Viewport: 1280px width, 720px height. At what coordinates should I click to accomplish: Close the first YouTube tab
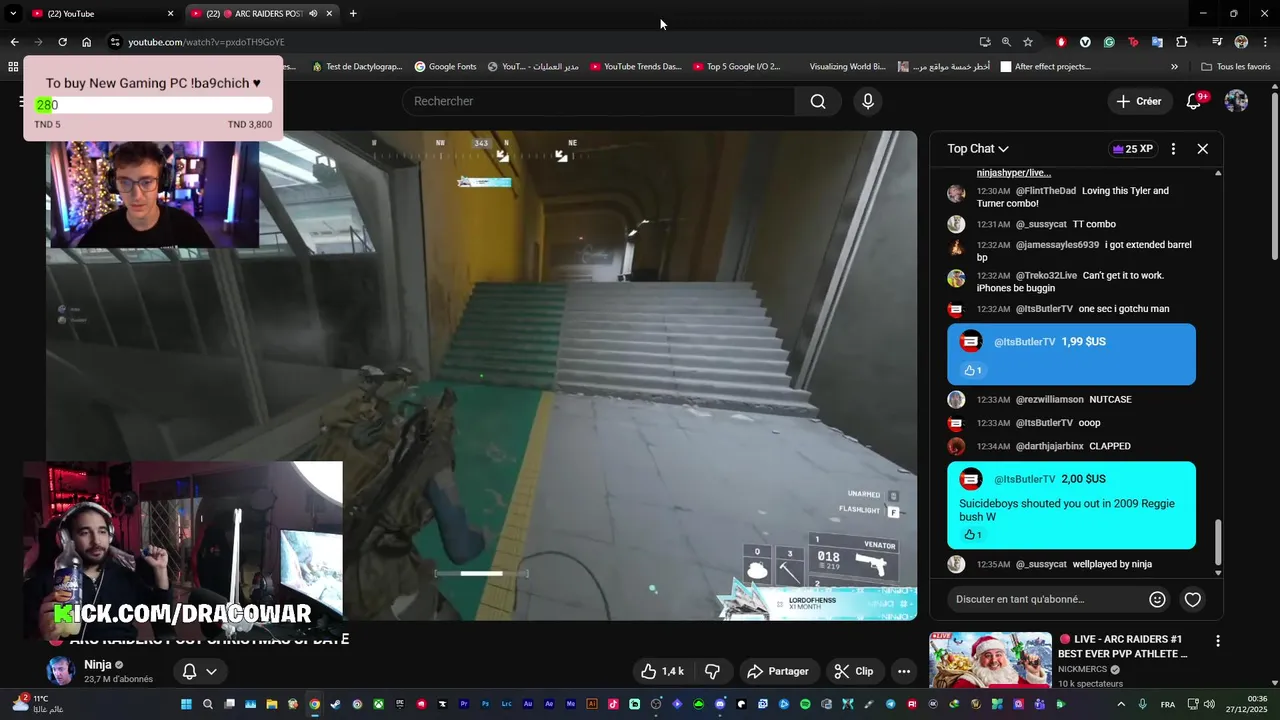170,14
